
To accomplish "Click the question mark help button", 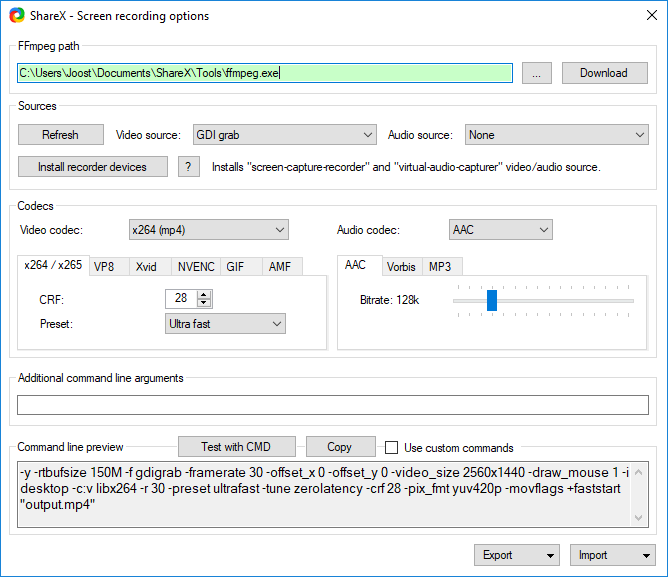I will (x=189, y=167).
